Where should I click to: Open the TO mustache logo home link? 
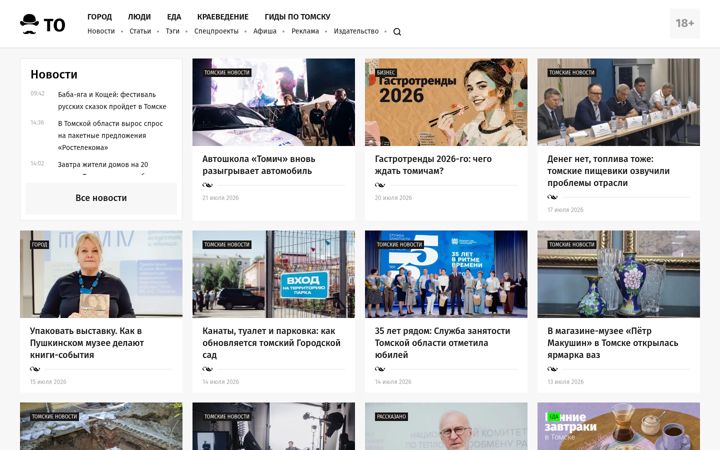[43, 24]
